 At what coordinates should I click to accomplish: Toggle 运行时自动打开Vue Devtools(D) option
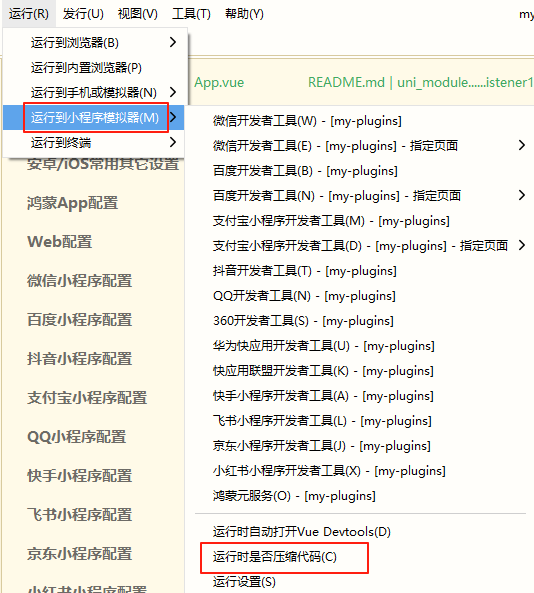[x=302, y=532]
